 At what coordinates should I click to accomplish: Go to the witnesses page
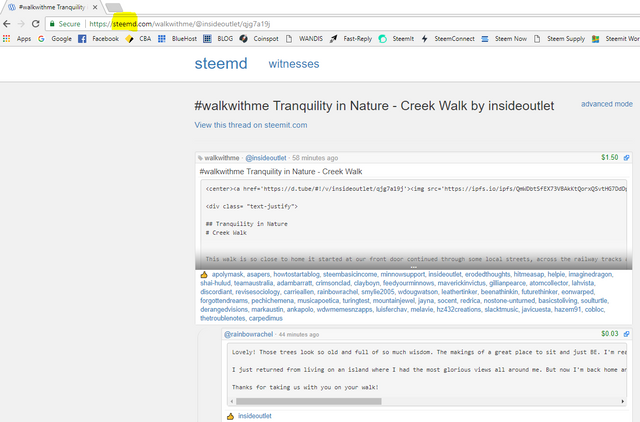(x=294, y=64)
